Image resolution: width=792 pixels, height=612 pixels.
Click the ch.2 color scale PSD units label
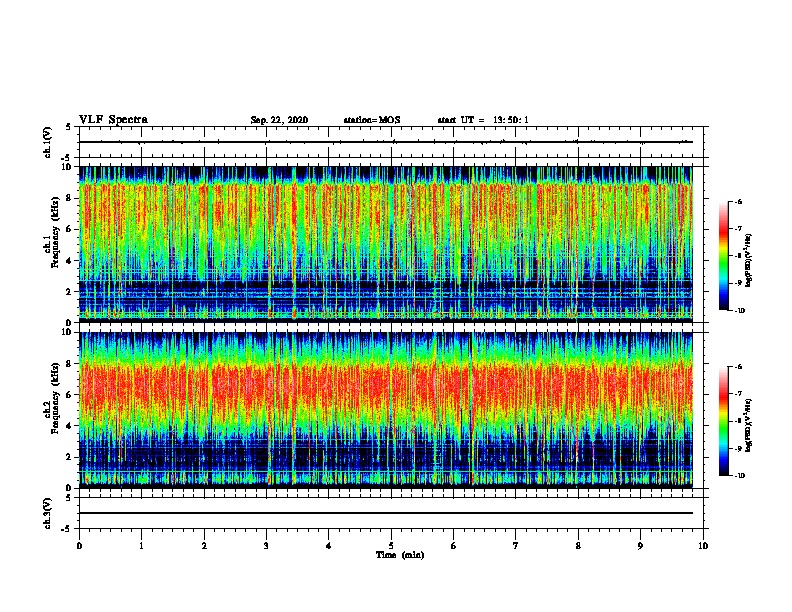pos(749,425)
